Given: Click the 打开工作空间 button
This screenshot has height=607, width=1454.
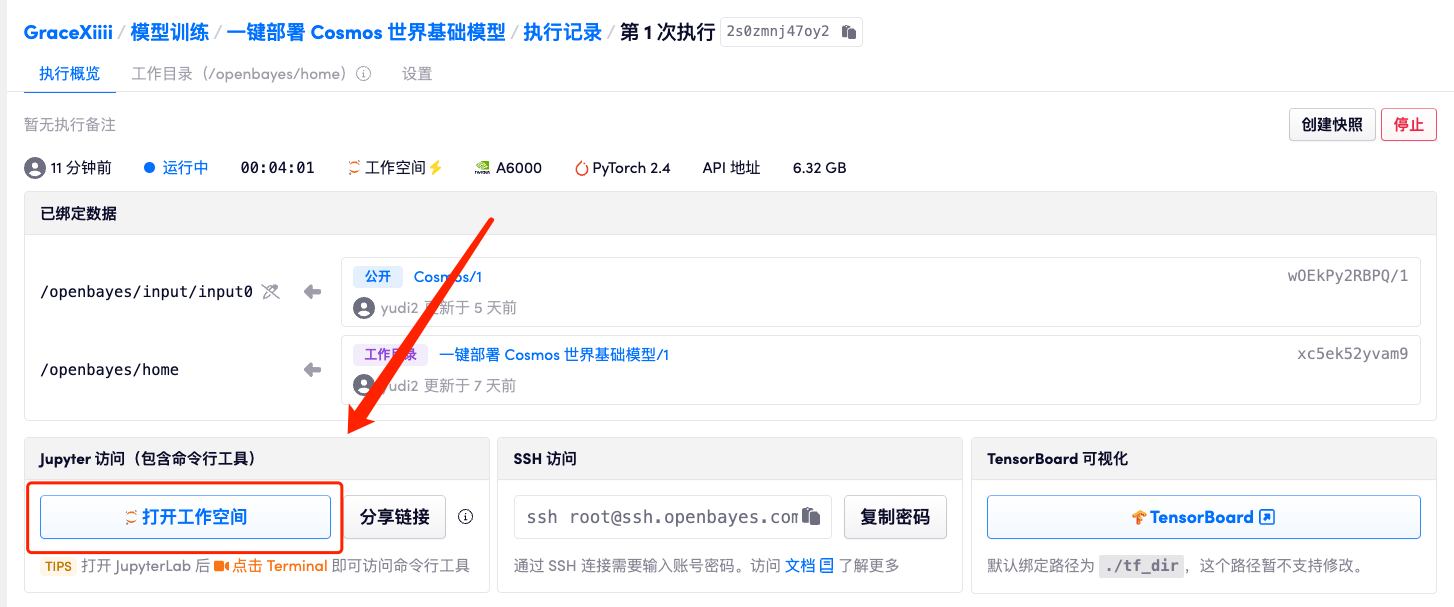Looking at the screenshot, I should (185, 517).
